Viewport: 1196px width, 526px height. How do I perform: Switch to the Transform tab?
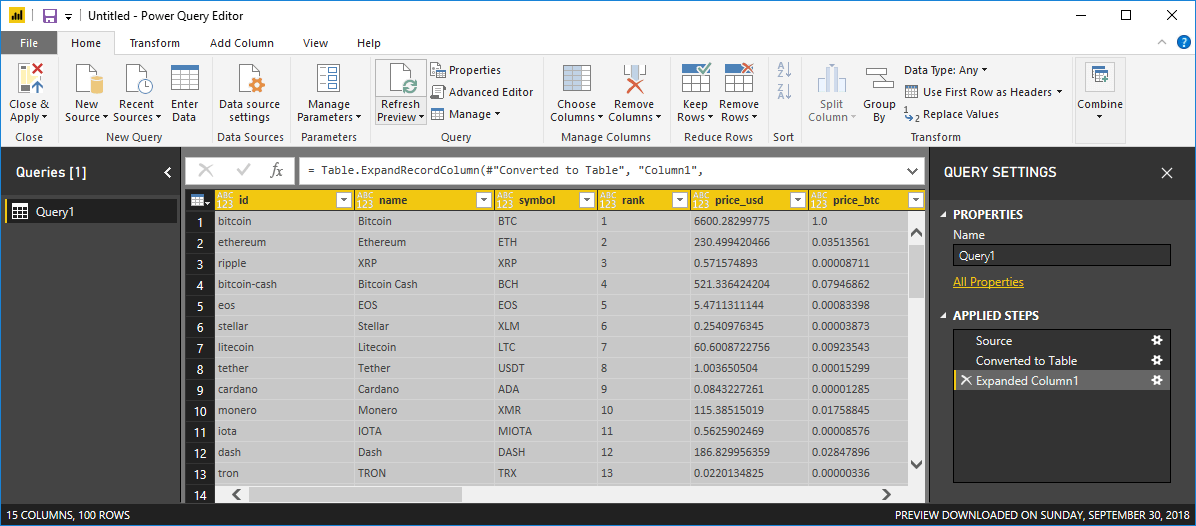click(155, 43)
